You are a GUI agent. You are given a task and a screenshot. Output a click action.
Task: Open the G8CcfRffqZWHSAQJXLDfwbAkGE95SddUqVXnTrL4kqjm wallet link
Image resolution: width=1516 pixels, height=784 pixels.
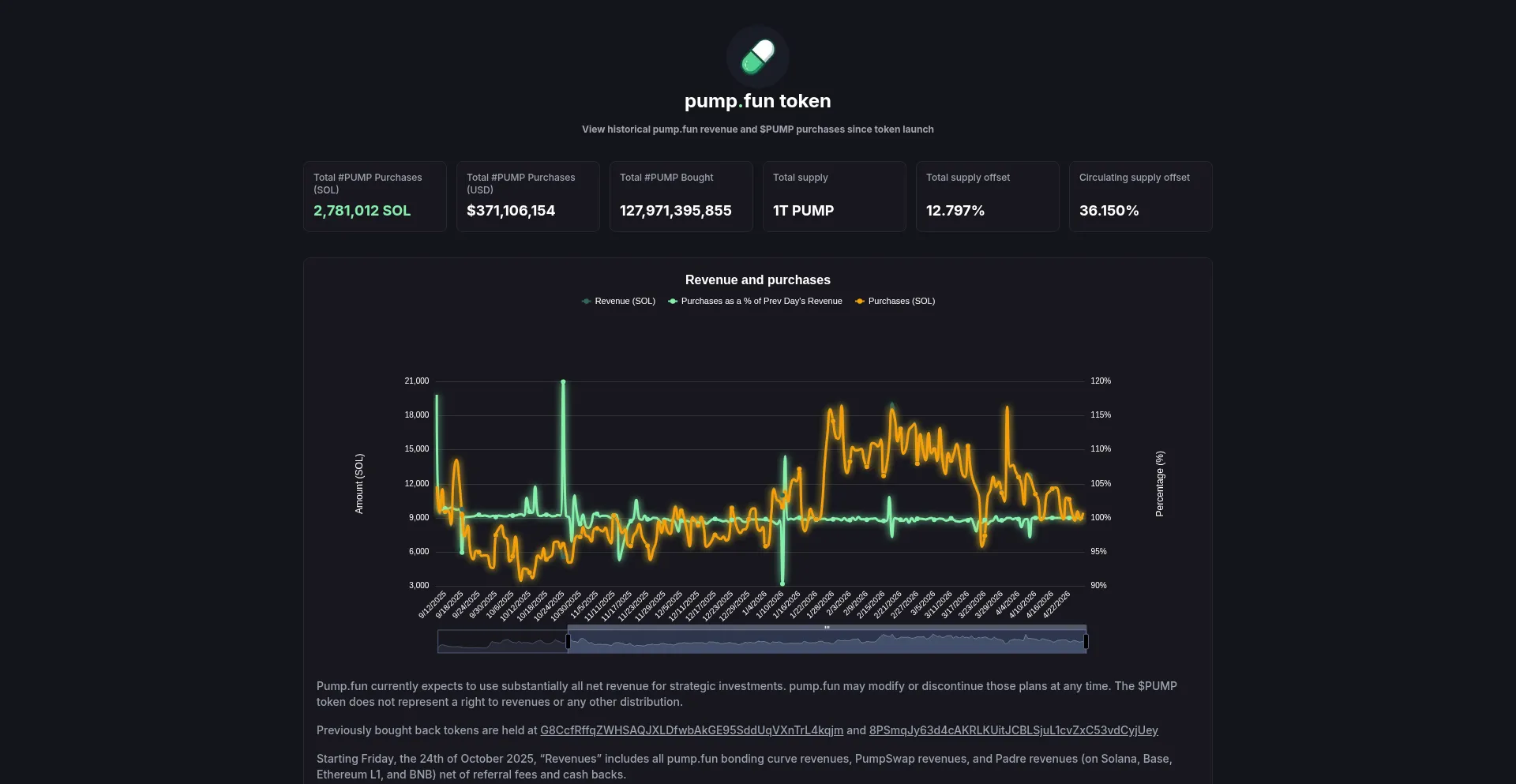click(x=692, y=730)
